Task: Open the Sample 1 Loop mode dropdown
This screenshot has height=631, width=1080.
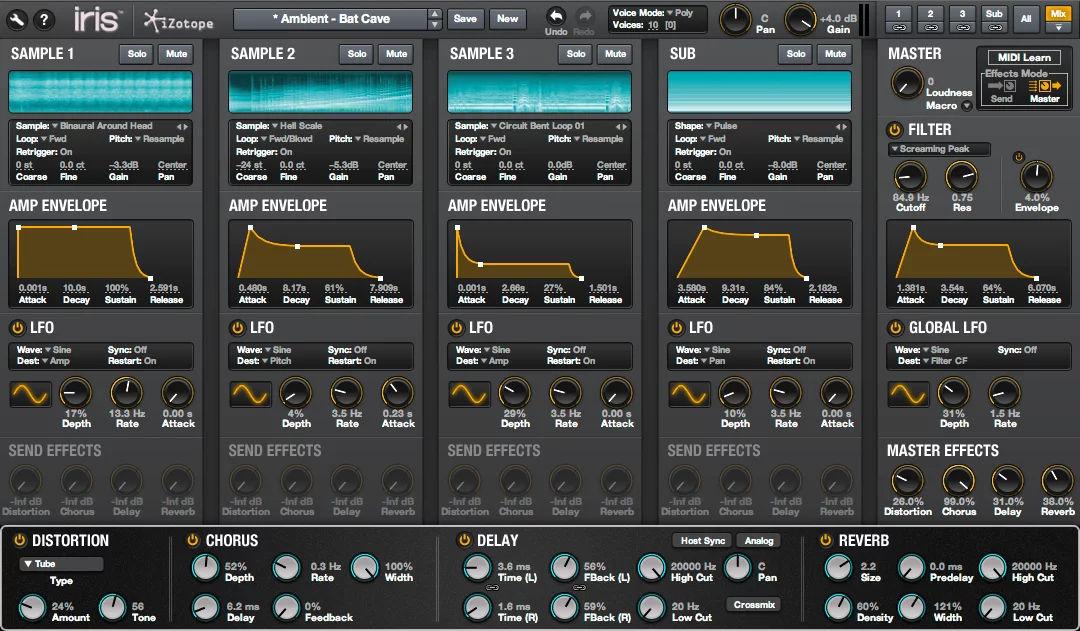Action: [x=50, y=139]
